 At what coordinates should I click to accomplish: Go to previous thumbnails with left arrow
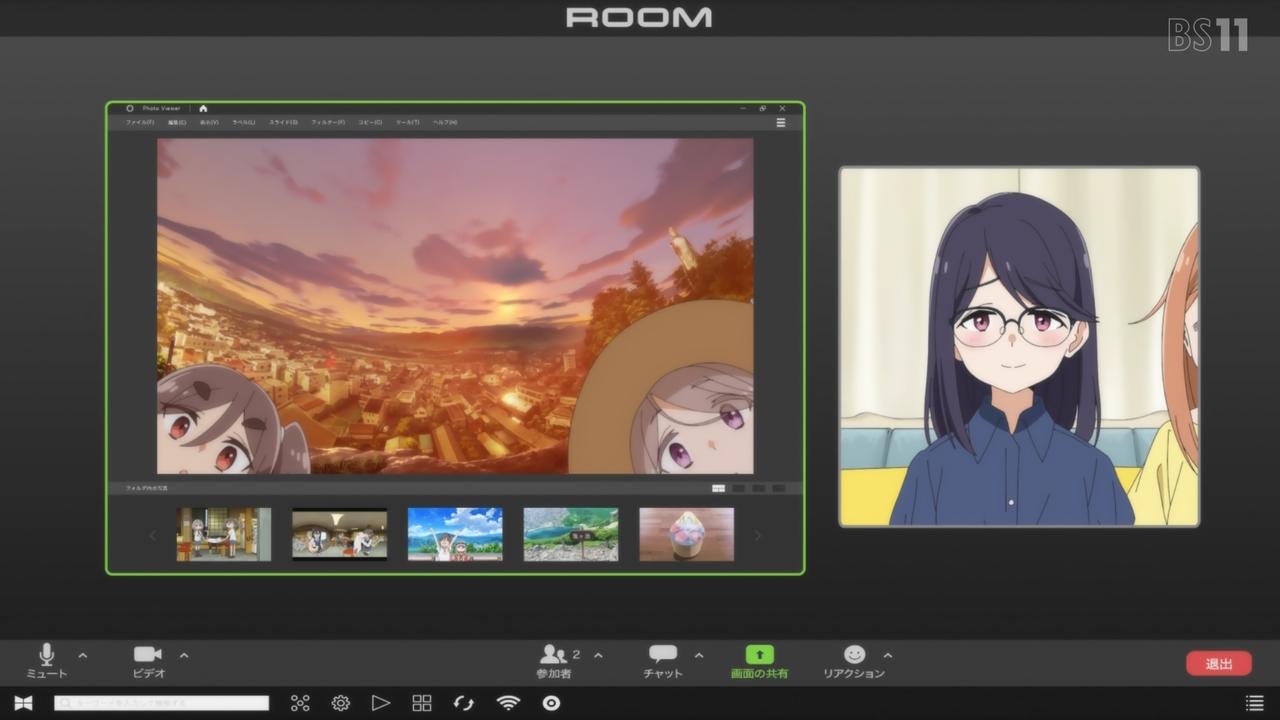153,535
